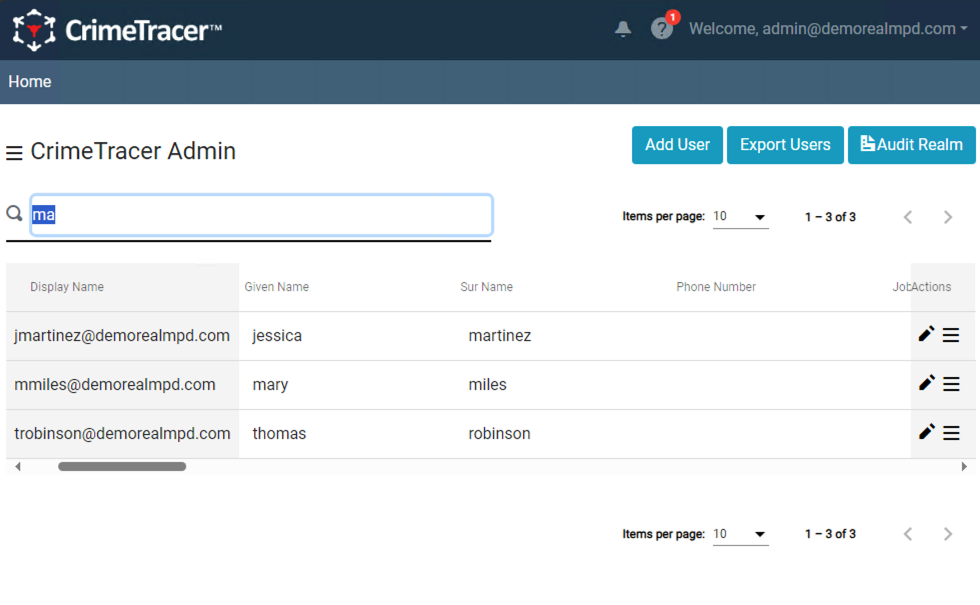Sort by the Sur Name column header
Screen dimensions: 980x605
[486, 287]
